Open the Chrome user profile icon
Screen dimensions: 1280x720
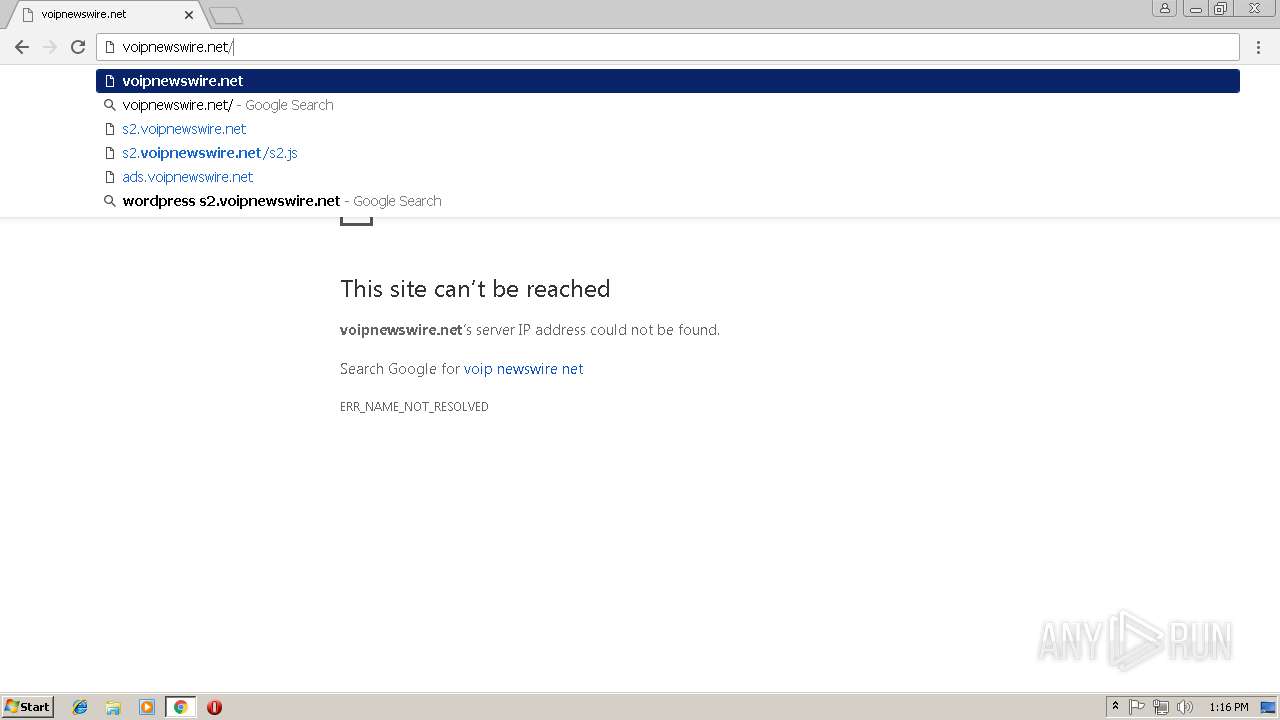point(1164,8)
